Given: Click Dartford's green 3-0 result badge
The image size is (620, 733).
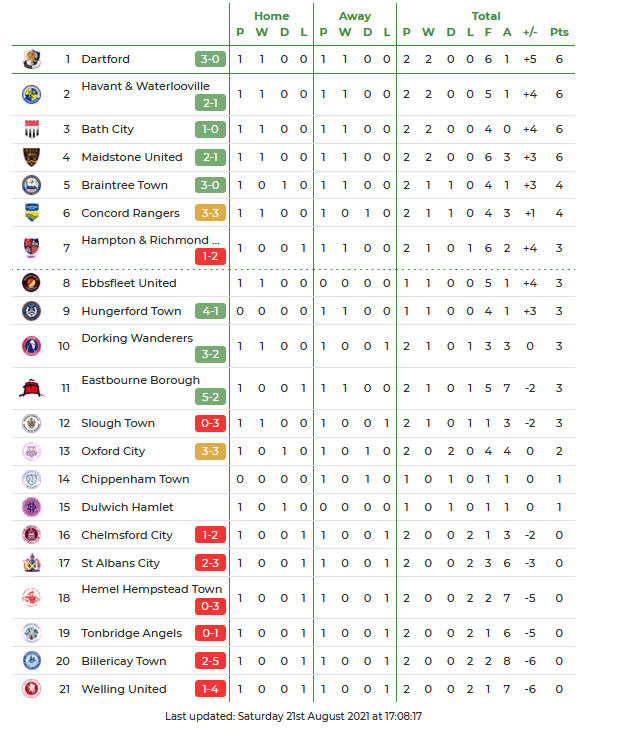Looking at the screenshot, I should [210, 59].
